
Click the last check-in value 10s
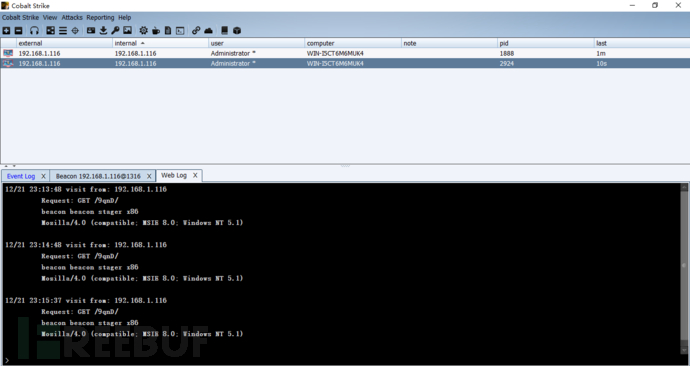(602, 63)
